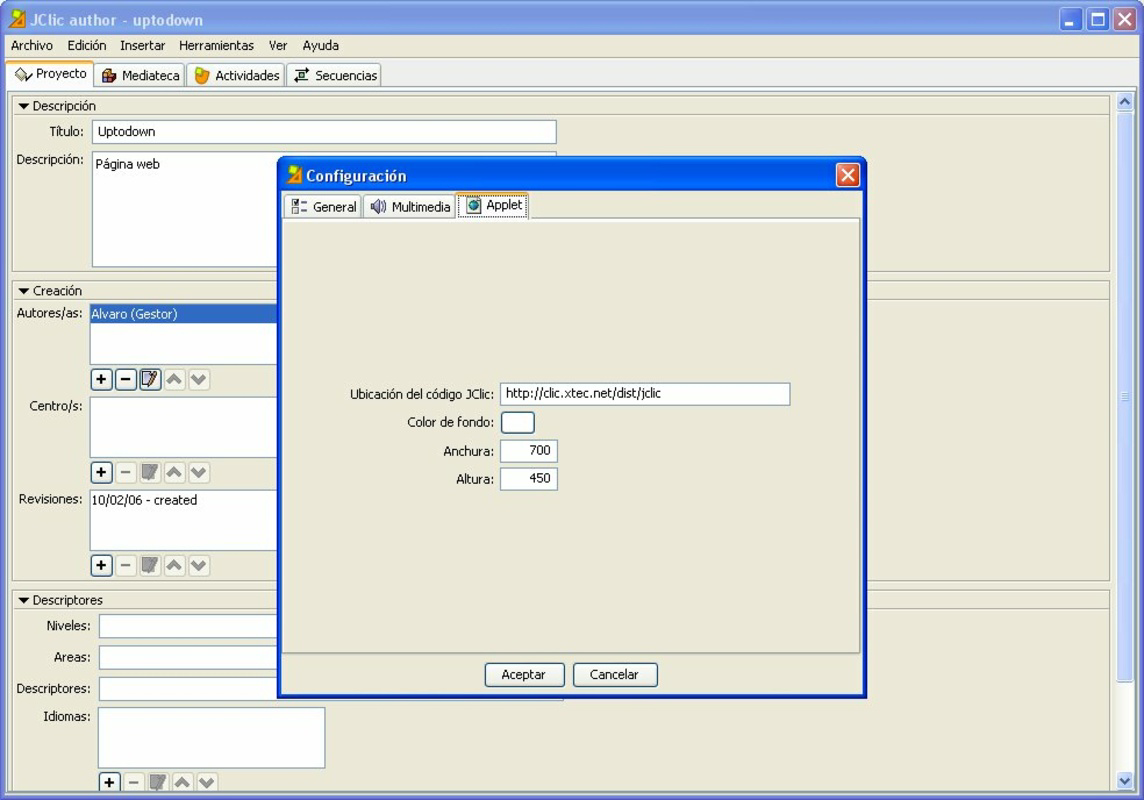Image resolution: width=1144 pixels, height=800 pixels.
Task: Add a new author with the plus button
Action: pyautogui.click(x=101, y=379)
